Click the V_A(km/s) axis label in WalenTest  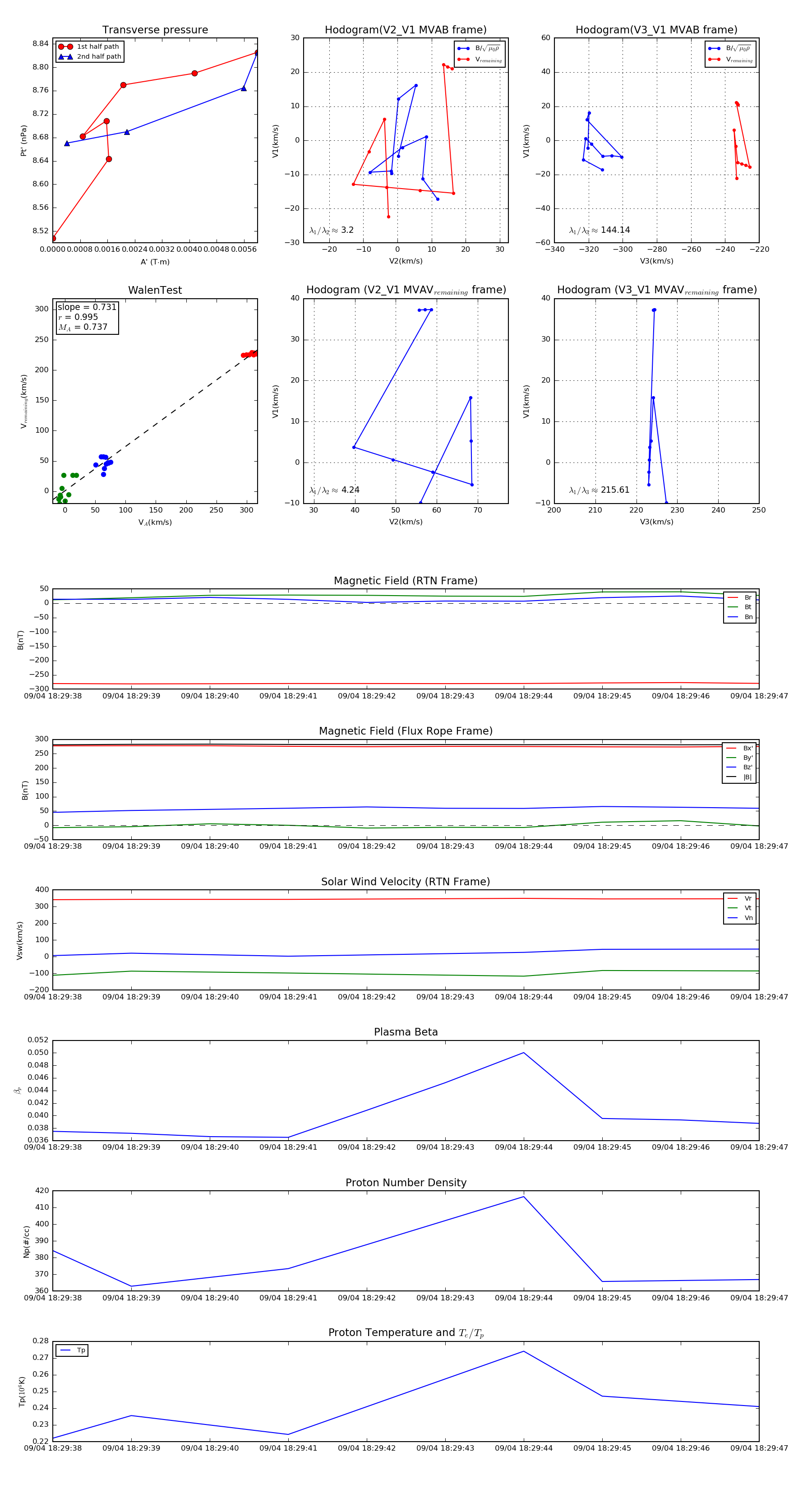coord(155,523)
